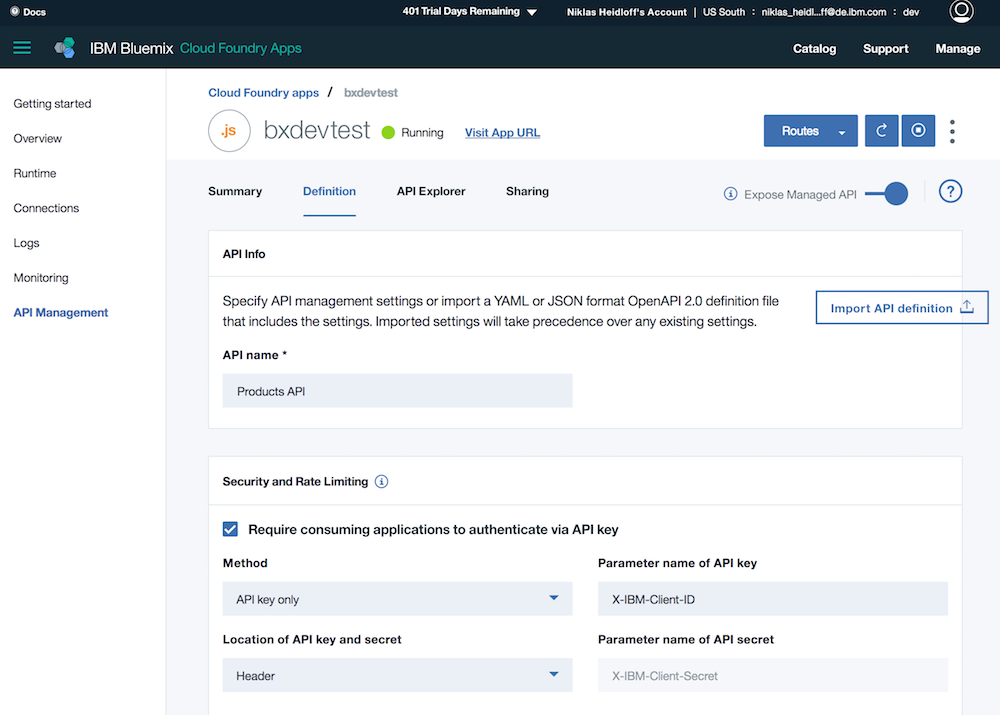The height and width of the screenshot is (715, 1000).
Task: Click the IBM Bluemix logo icon
Action: tap(64, 48)
